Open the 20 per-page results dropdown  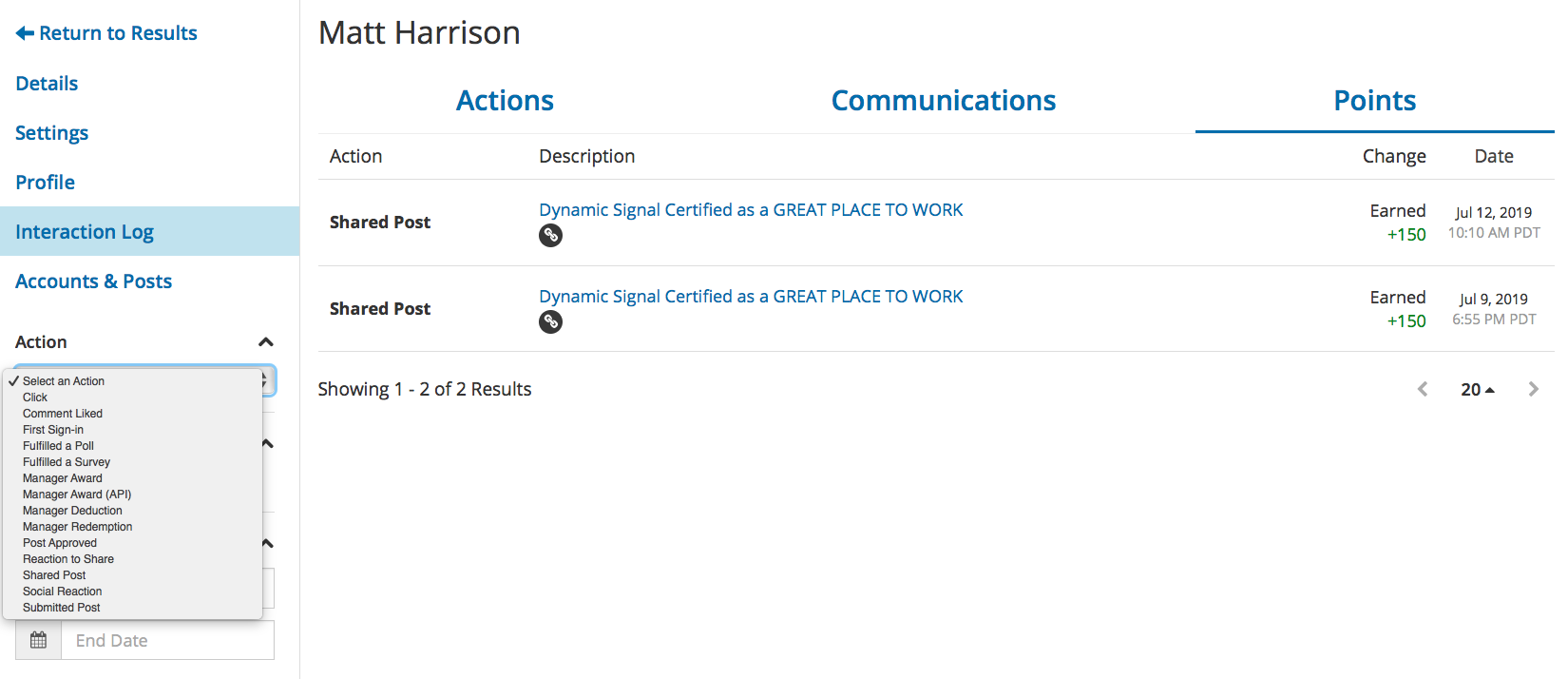1478,389
